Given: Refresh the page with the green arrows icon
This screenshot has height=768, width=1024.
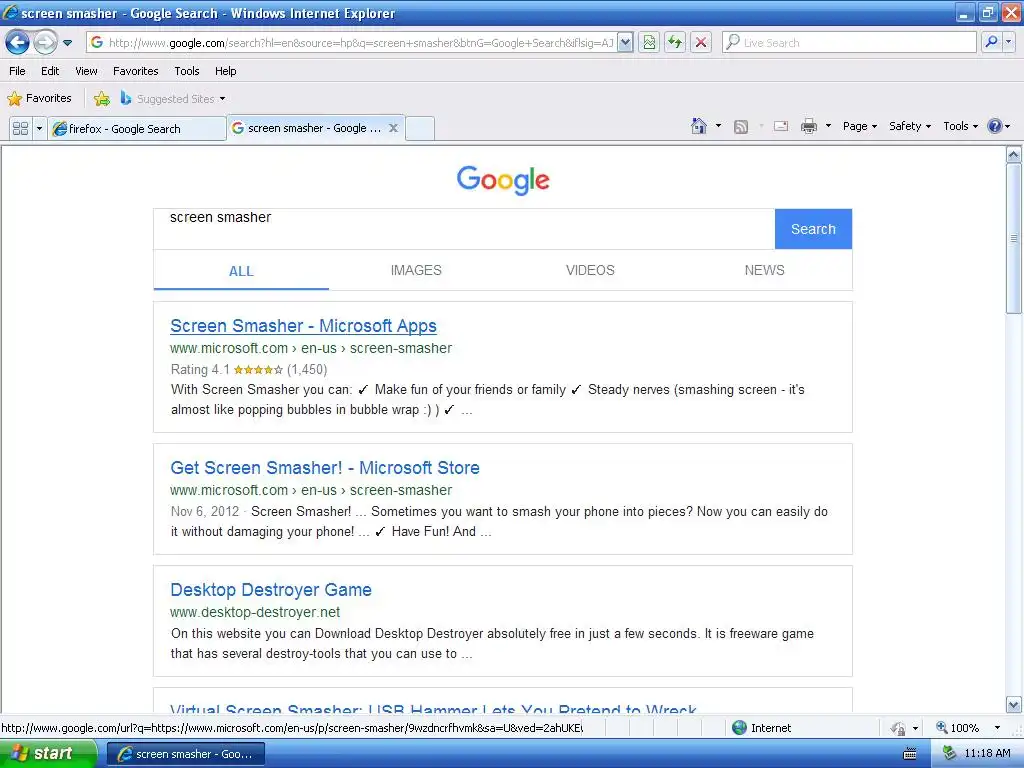Looking at the screenshot, I should tap(675, 43).
